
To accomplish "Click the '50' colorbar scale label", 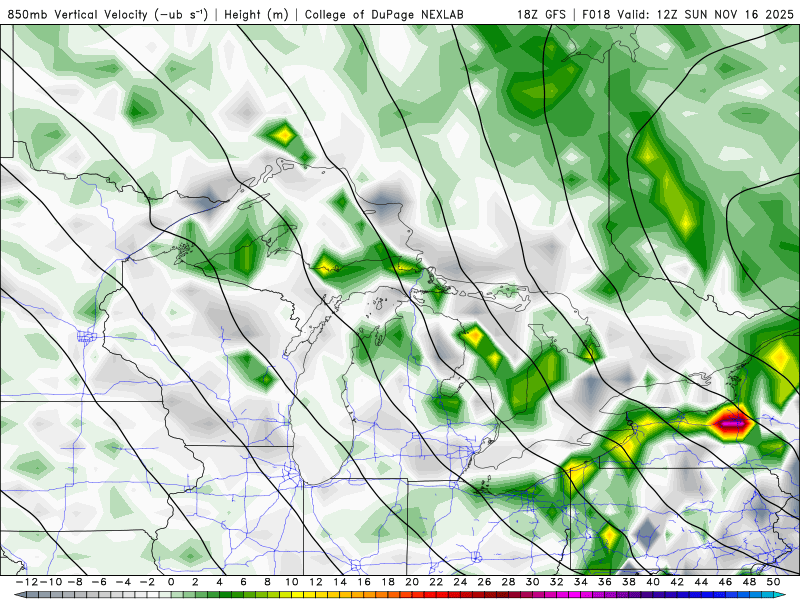I will pos(773,582).
